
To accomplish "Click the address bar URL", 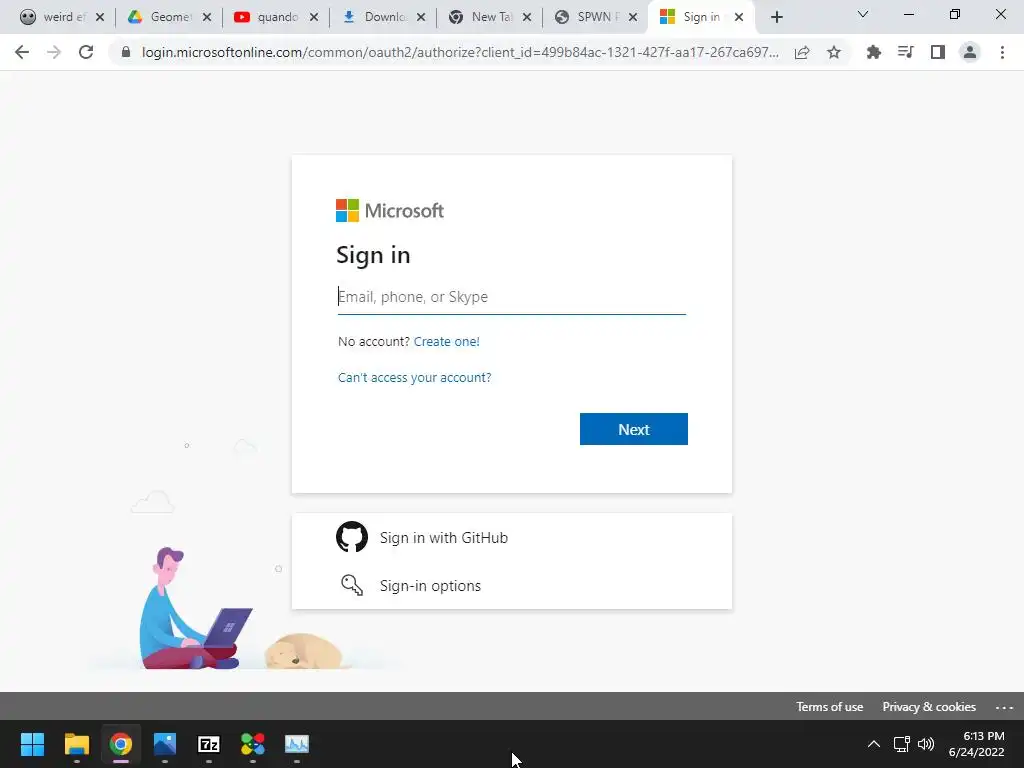I will click(460, 52).
